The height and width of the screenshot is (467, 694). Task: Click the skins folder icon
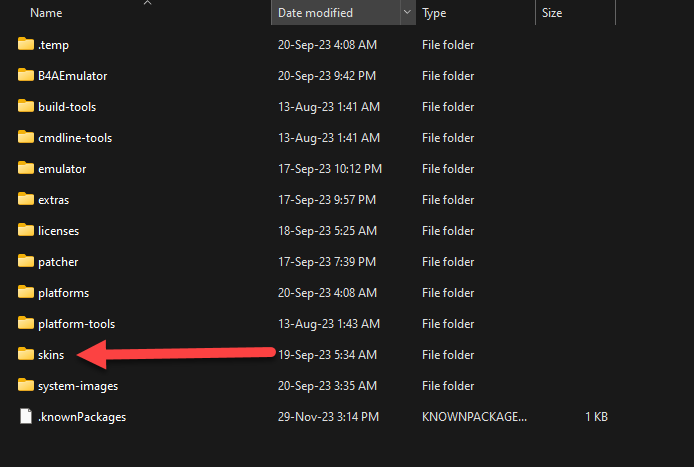[x=26, y=354]
